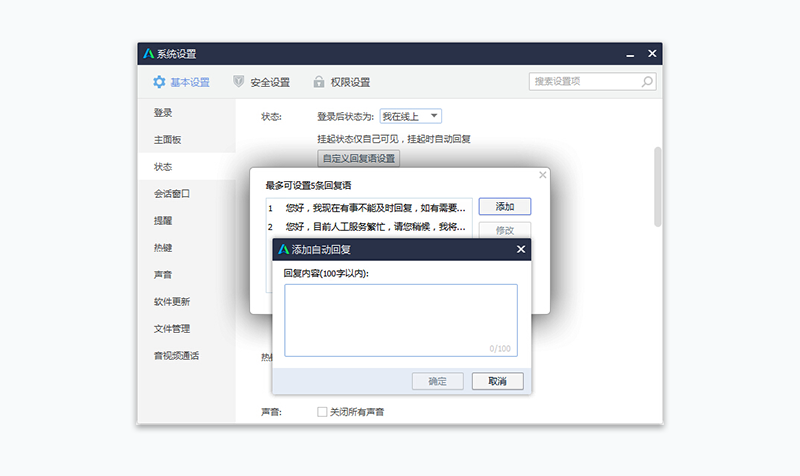The width and height of the screenshot is (800, 476).
Task: Close the 最多可设置5条回复语 dialog
Action: [542, 175]
